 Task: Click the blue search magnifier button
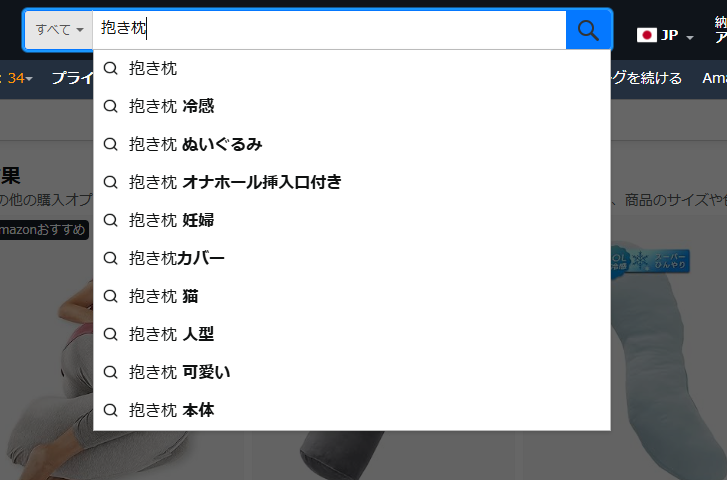pos(588,30)
